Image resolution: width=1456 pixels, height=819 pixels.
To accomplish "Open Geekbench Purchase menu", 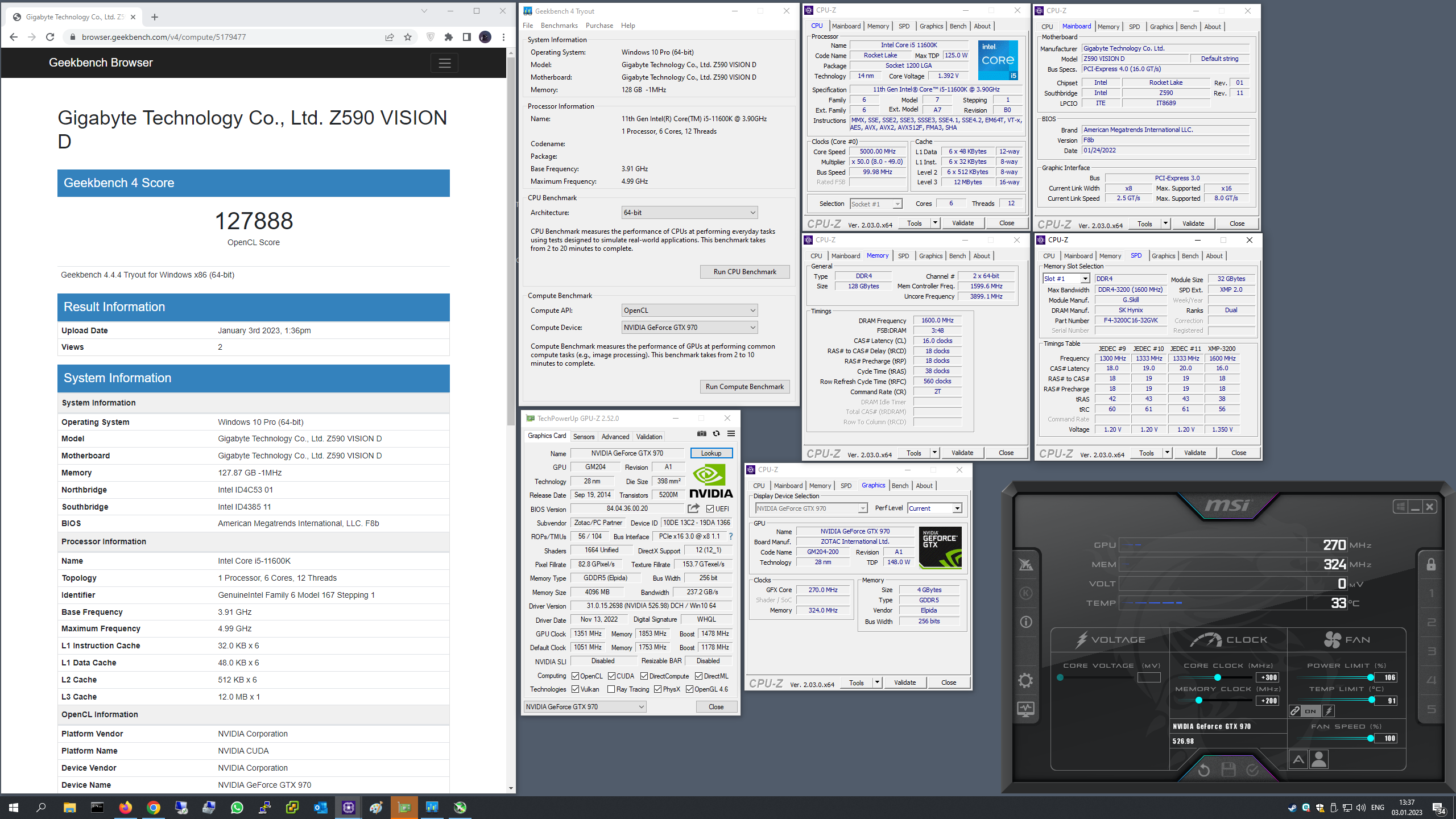I will [599, 26].
